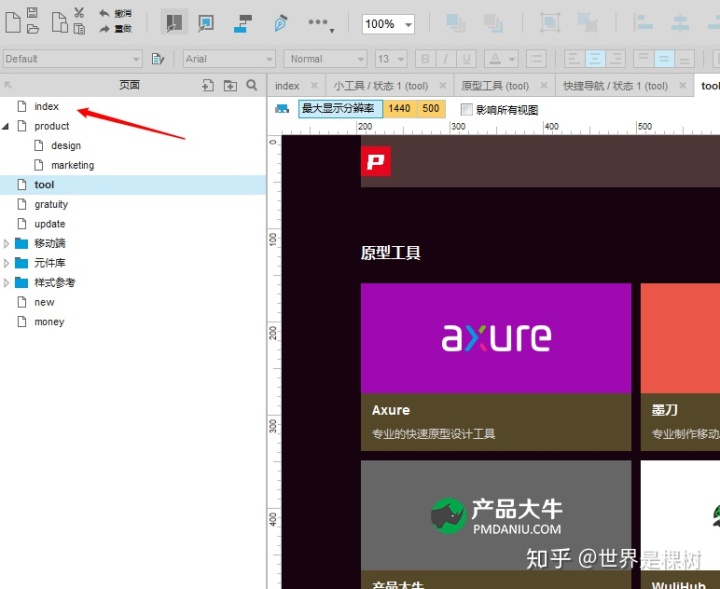
Task: Click the Bring to Front icon
Action: point(456,22)
